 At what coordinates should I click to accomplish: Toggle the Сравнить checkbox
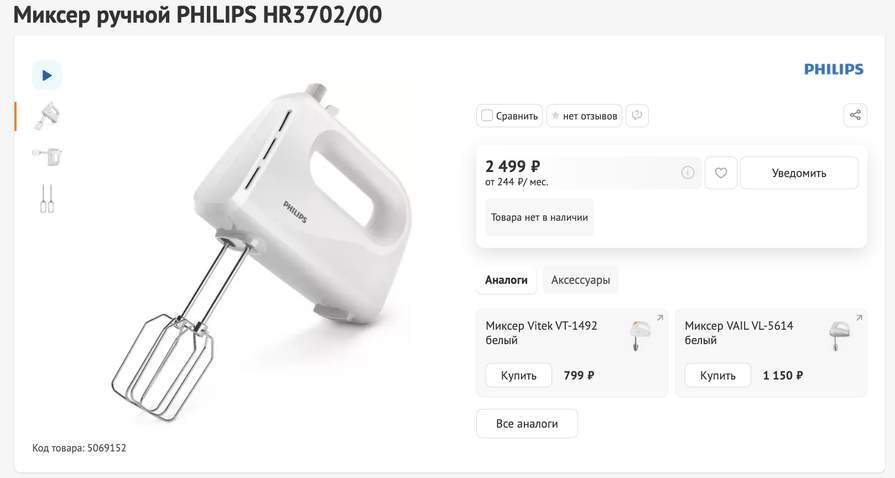[487, 115]
